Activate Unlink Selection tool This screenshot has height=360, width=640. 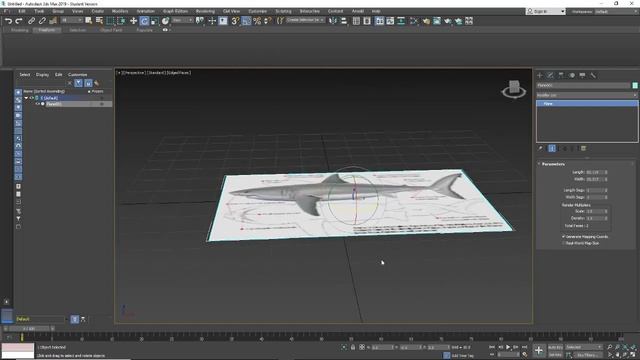(42, 21)
